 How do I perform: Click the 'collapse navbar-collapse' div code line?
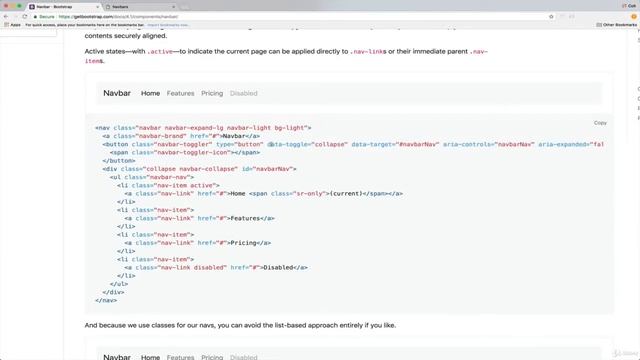[x=199, y=169]
